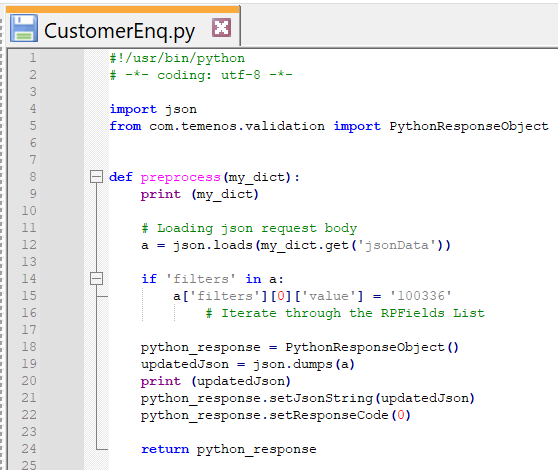Click the 'return python_response' statement

228,449
